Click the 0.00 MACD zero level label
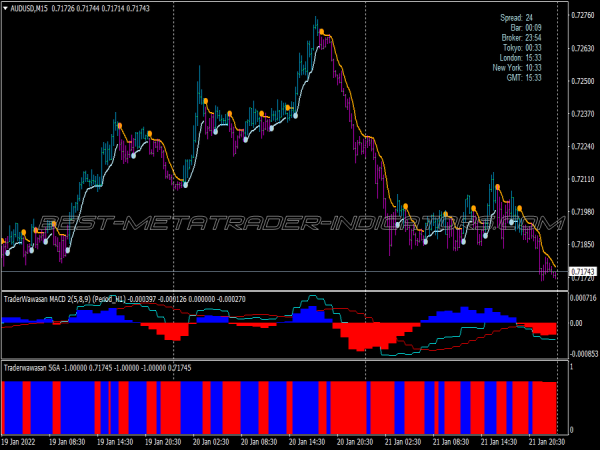 point(576,323)
